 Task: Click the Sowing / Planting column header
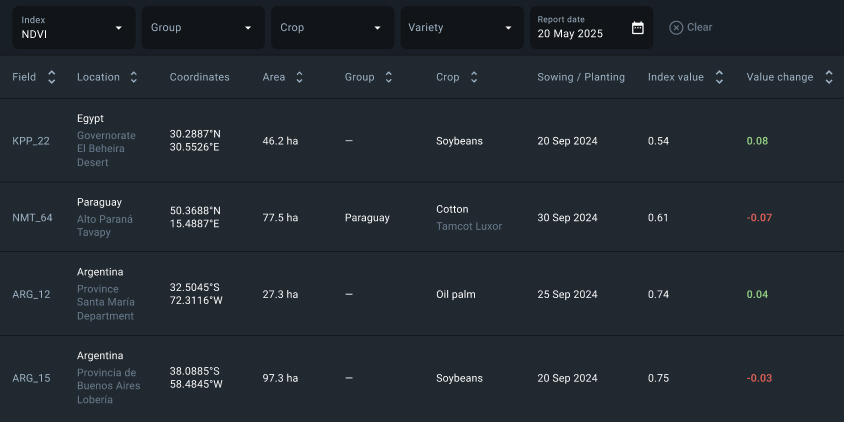pos(581,77)
